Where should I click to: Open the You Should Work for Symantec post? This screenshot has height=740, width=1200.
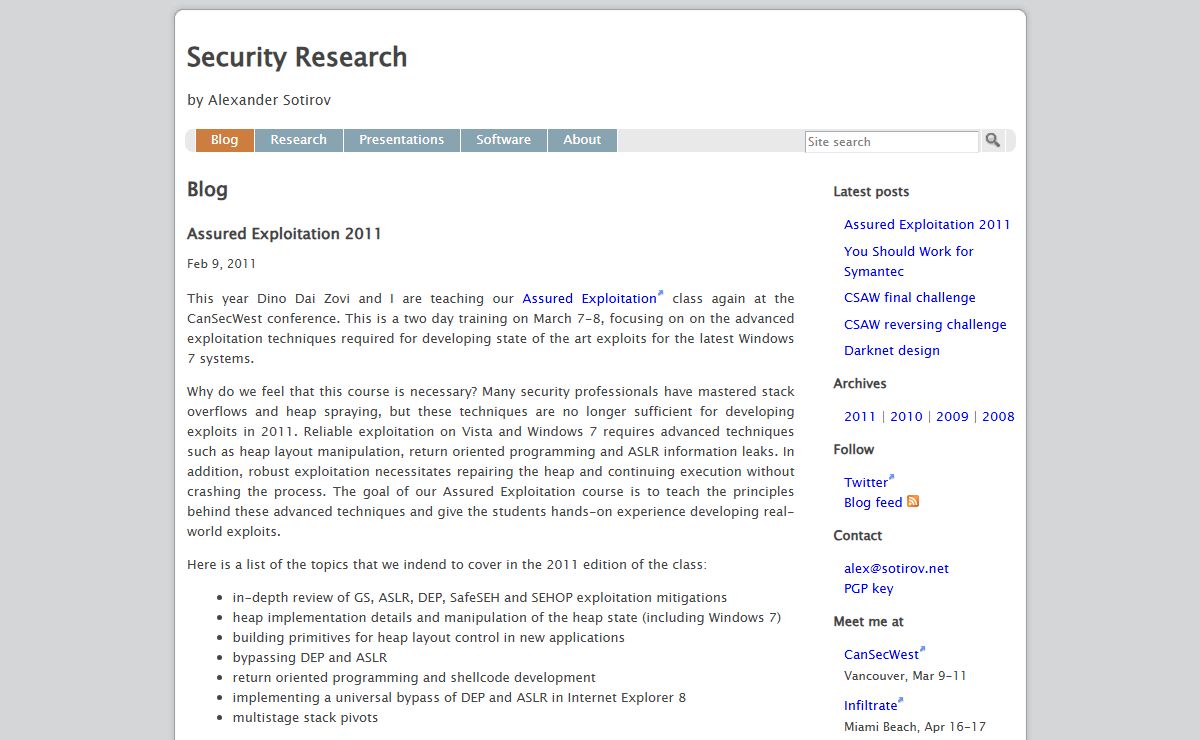click(x=909, y=261)
